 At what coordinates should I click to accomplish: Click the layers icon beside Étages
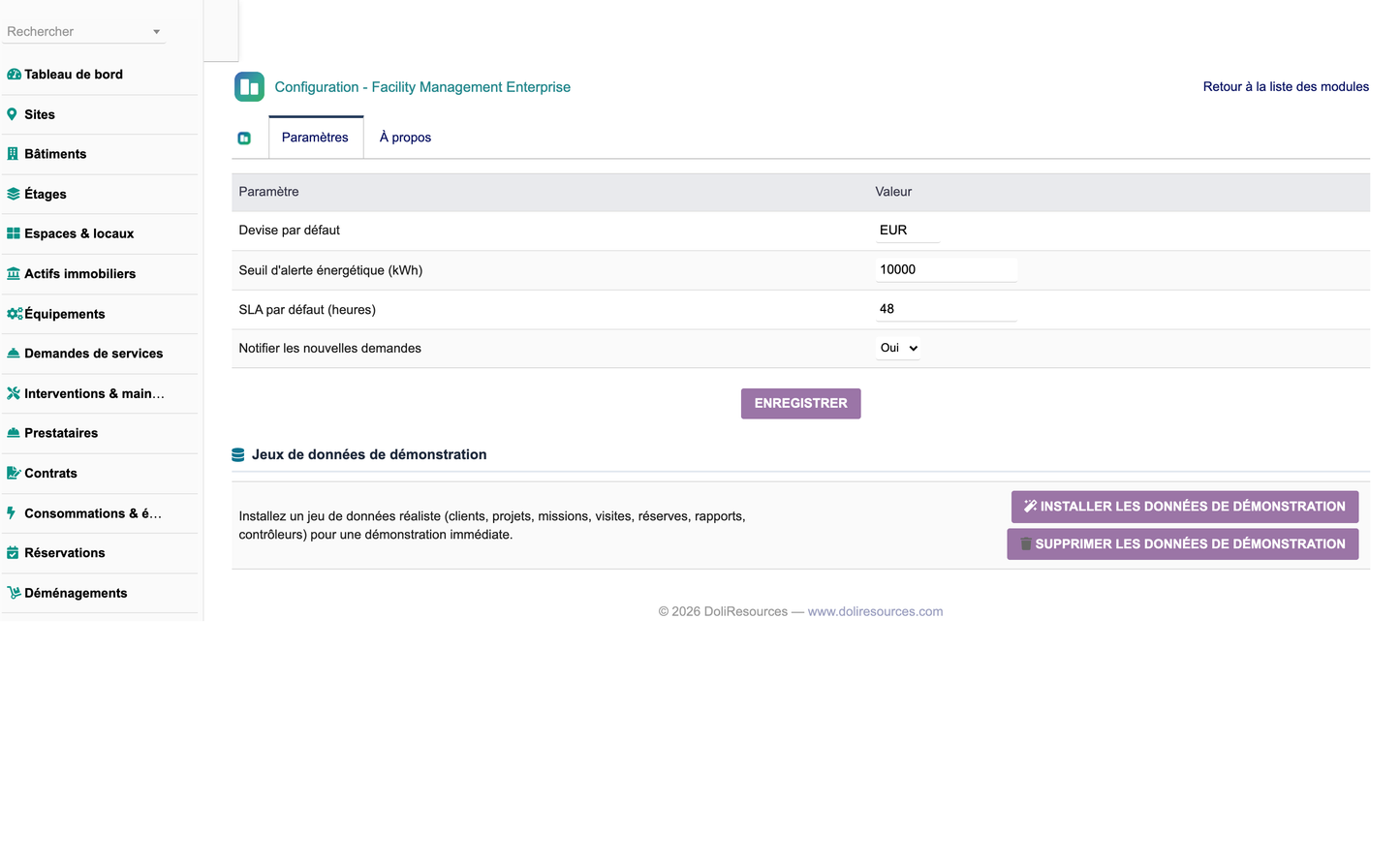pos(14,194)
